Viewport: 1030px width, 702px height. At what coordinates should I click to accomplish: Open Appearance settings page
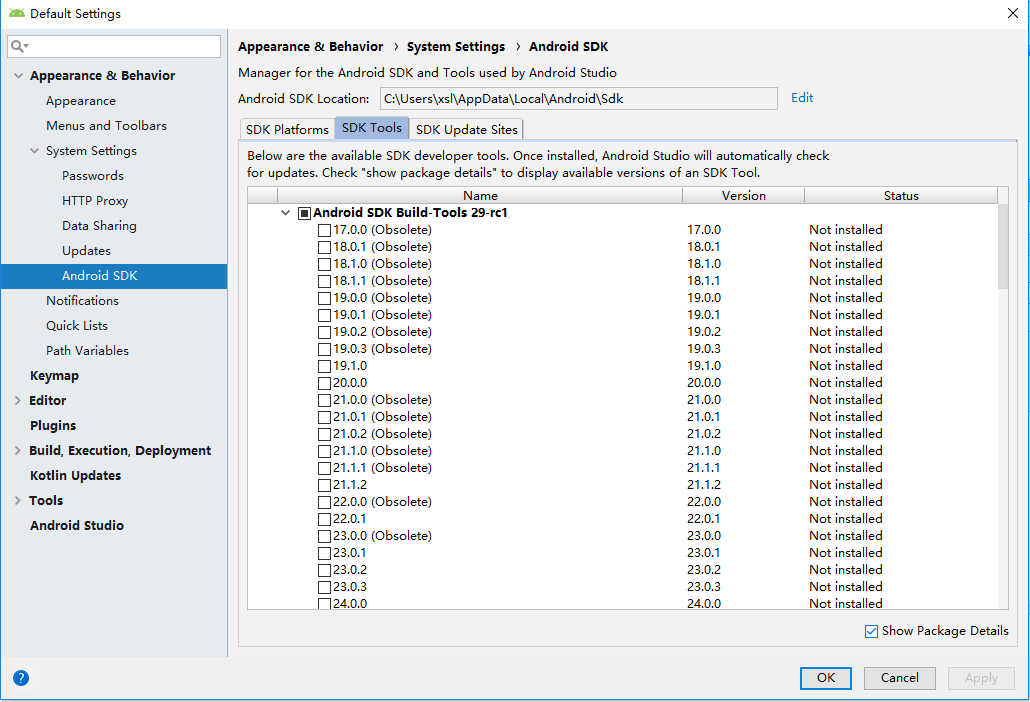coord(81,100)
